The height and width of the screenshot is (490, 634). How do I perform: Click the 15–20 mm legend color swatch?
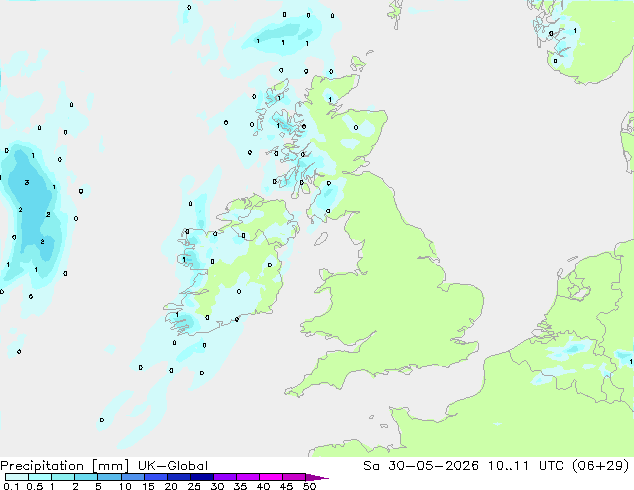(155, 477)
